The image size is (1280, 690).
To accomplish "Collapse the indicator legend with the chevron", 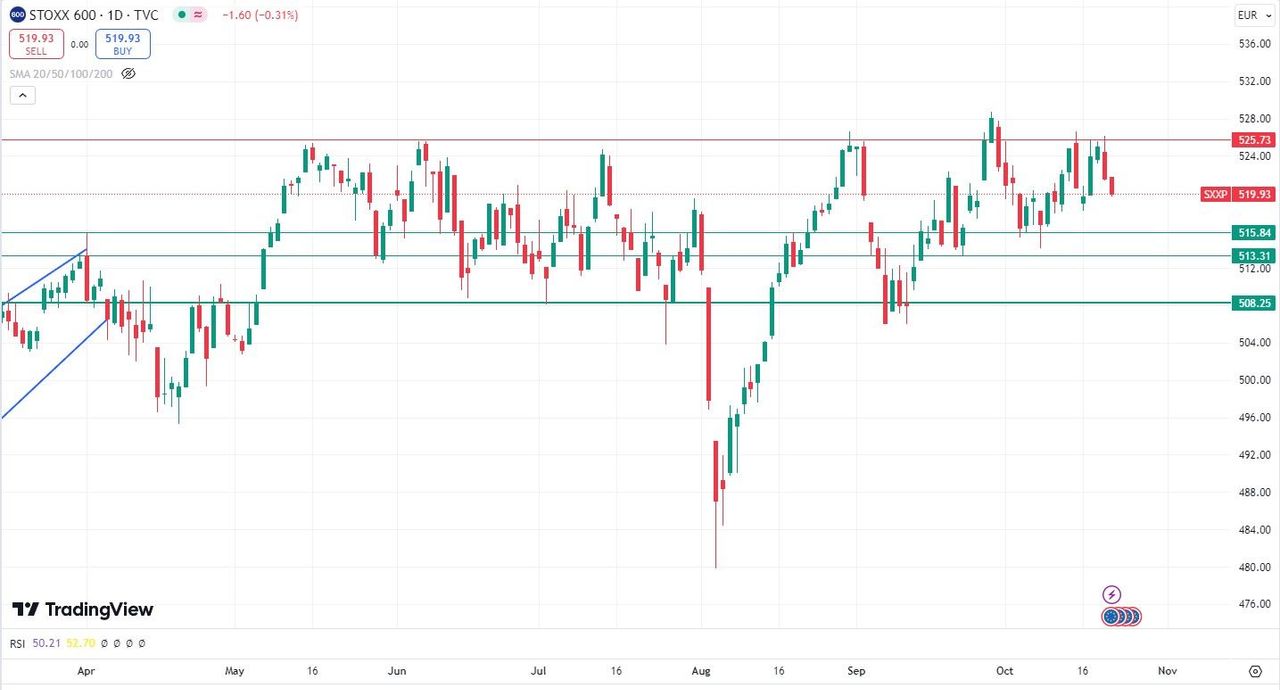I will (x=23, y=96).
